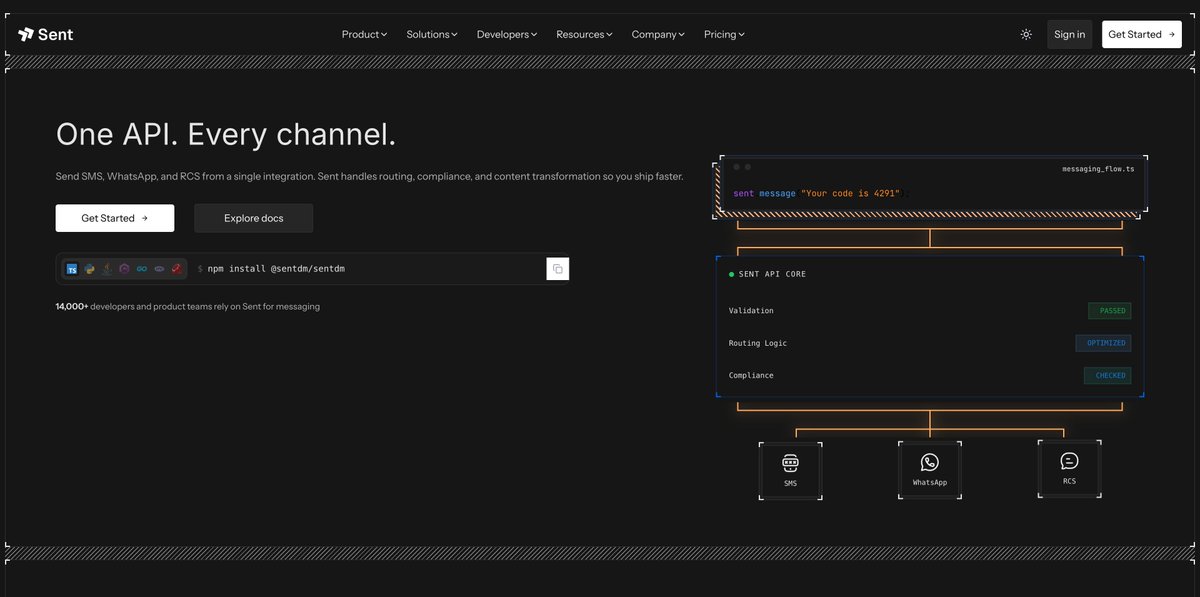
Task: Click the SMS channel icon
Action: point(790,463)
